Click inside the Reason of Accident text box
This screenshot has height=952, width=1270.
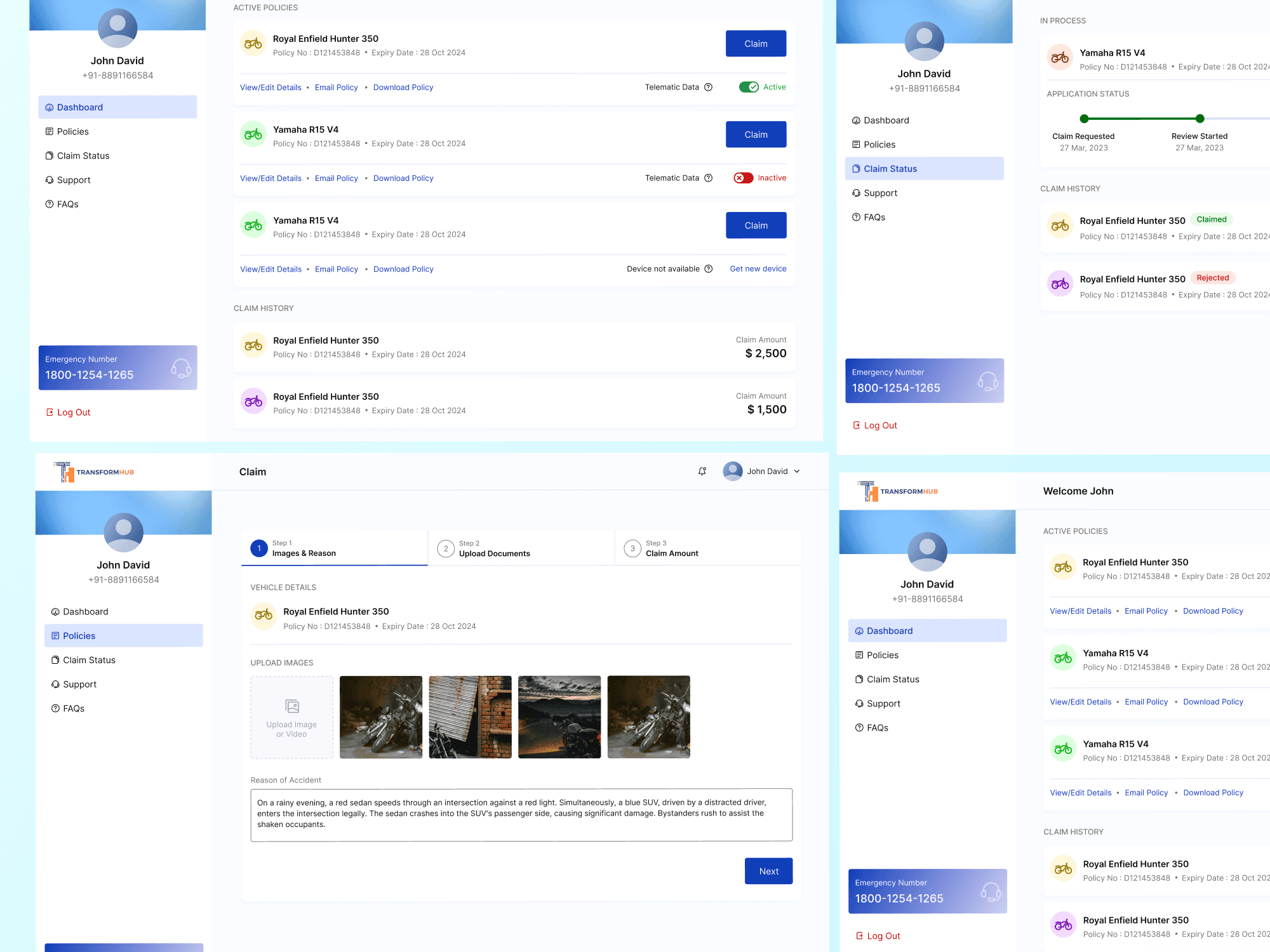click(x=521, y=814)
